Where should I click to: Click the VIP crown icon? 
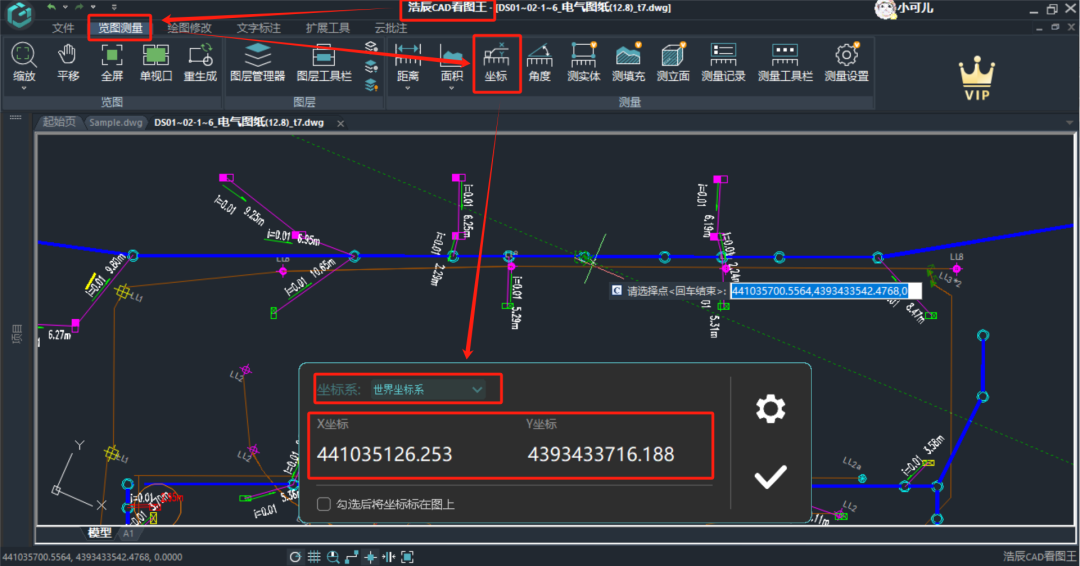tap(977, 79)
